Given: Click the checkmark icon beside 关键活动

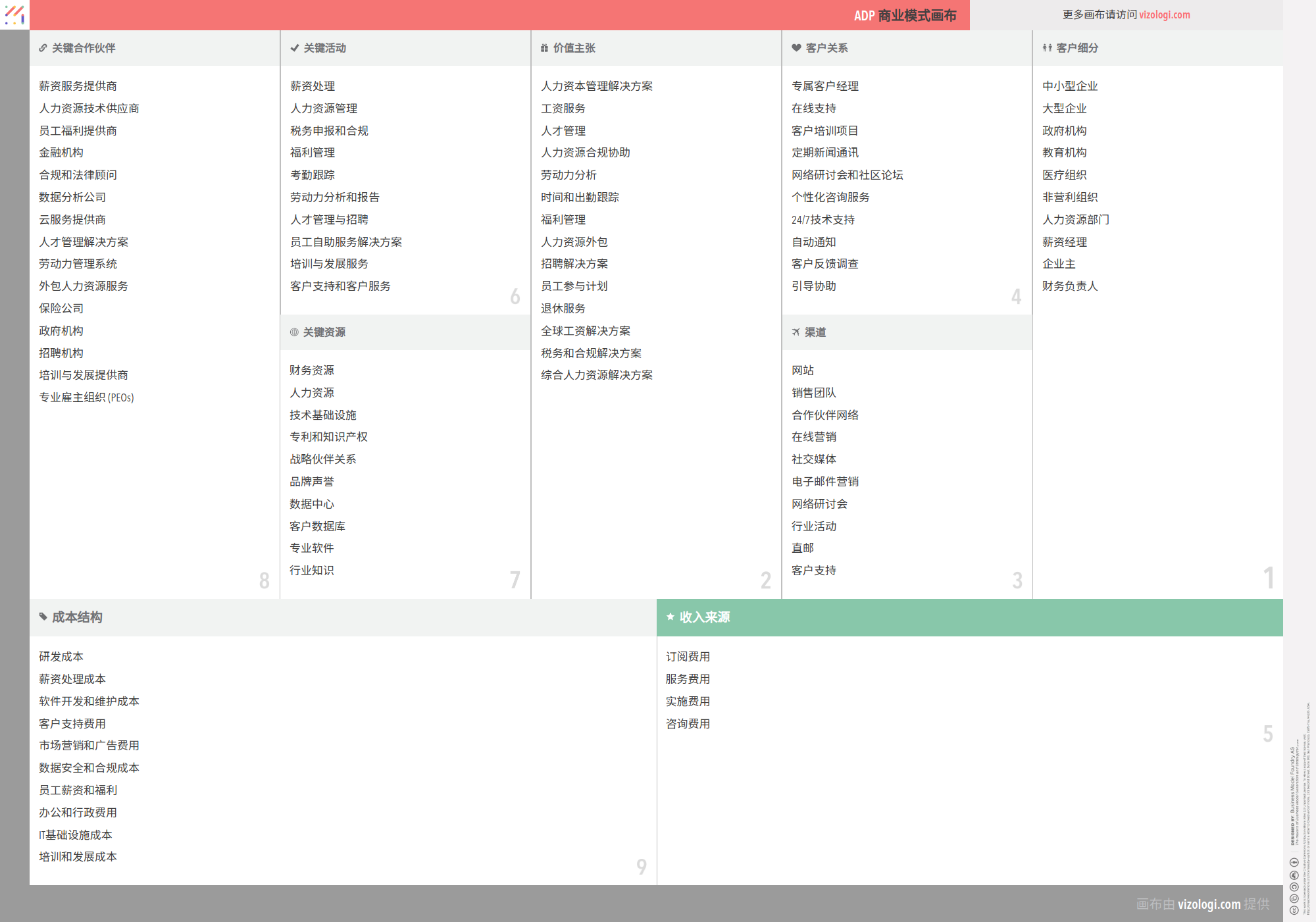Looking at the screenshot, I should click(x=294, y=48).
